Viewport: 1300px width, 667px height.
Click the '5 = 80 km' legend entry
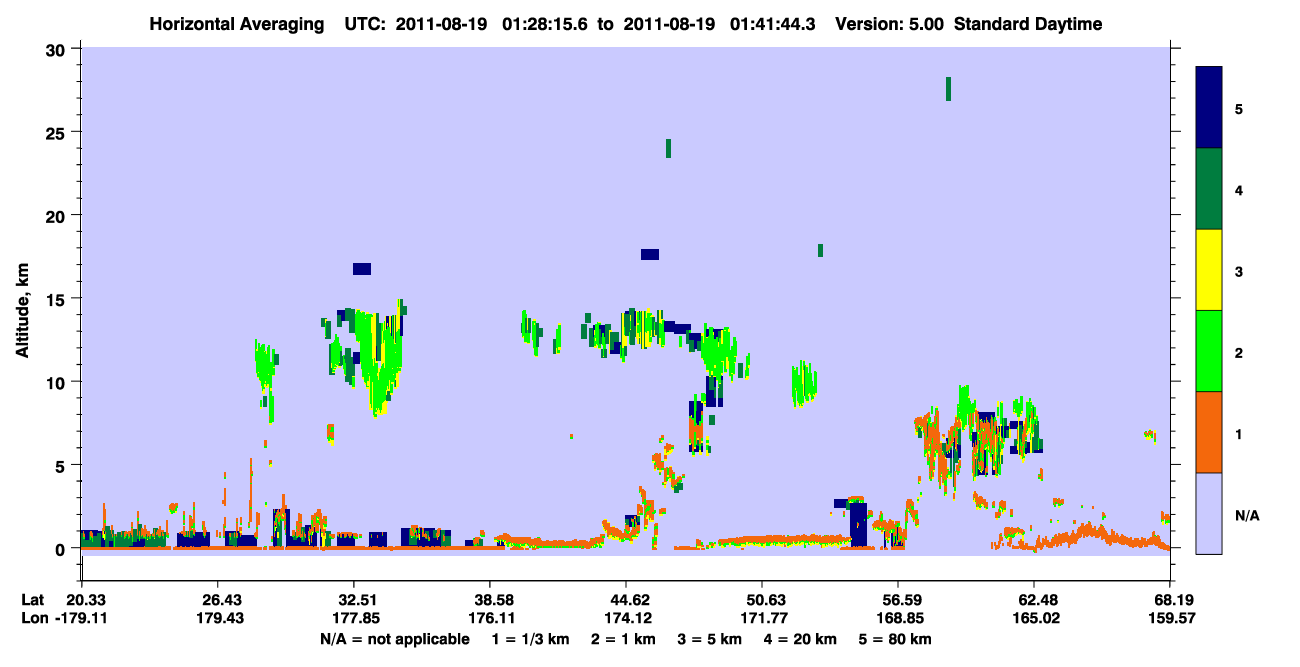pyautogui.click(x=896, y=639)
